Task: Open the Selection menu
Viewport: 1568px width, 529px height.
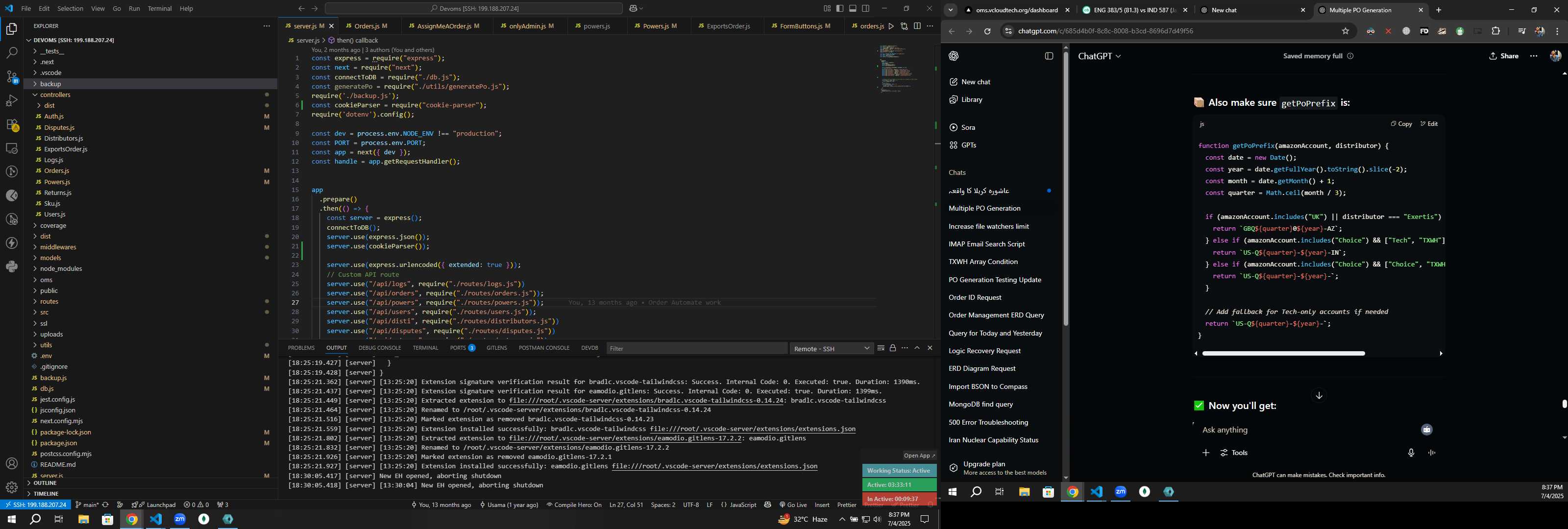Action: (70, 8)
